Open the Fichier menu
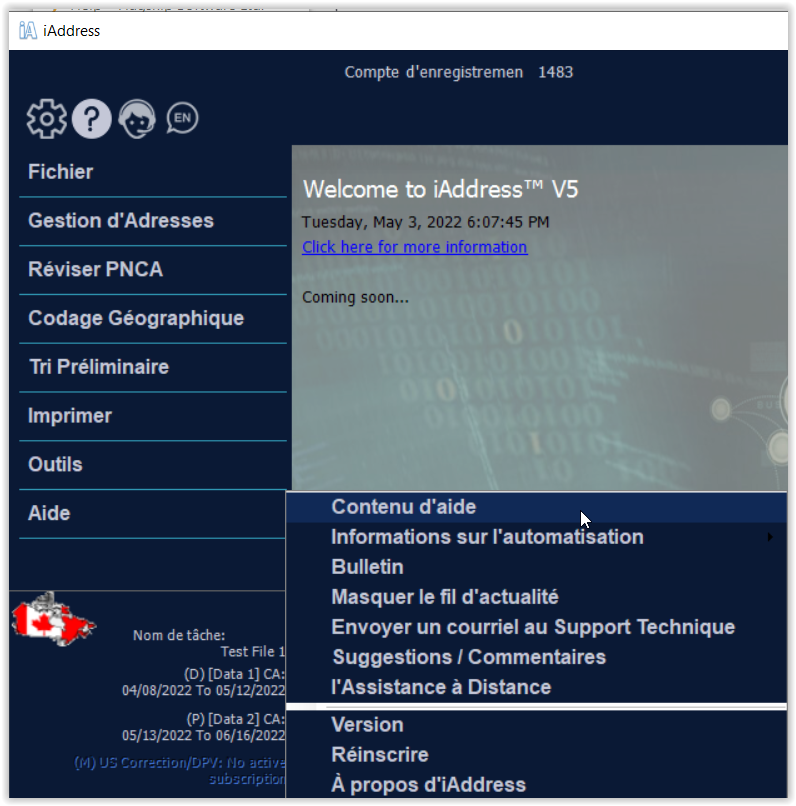Screen dimensions: 796x806 (153, 172)
